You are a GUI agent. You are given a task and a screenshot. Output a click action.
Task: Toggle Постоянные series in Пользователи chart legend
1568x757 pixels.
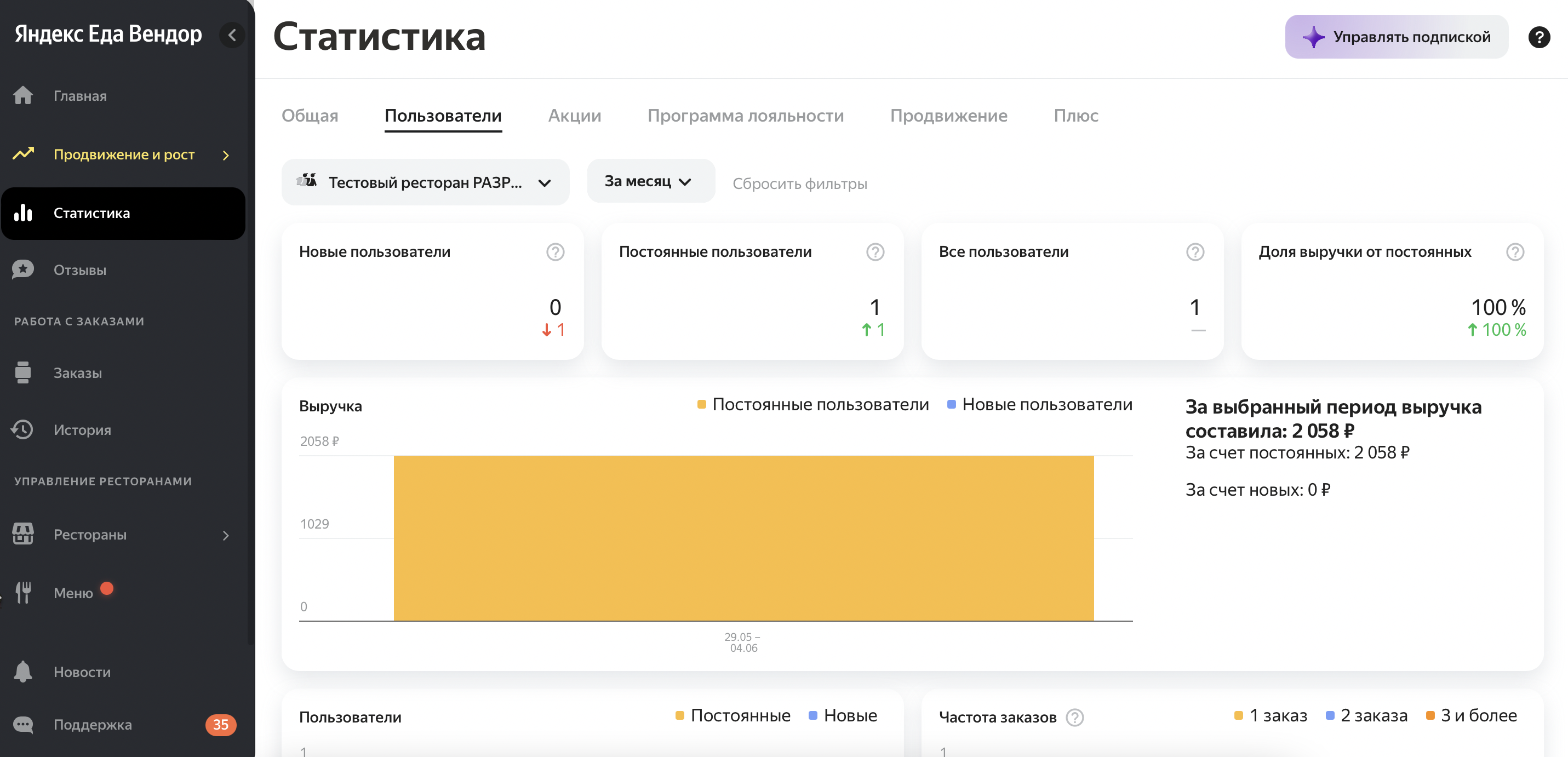(733, 715)
